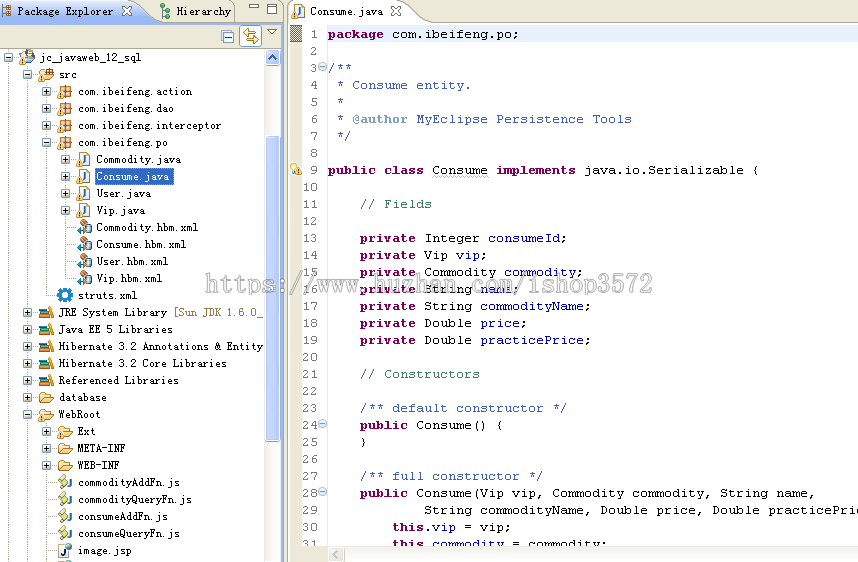Click the User.hbm.xml mapping file icon
This screenshot has width=858, height=562.
tap(84, 261)
